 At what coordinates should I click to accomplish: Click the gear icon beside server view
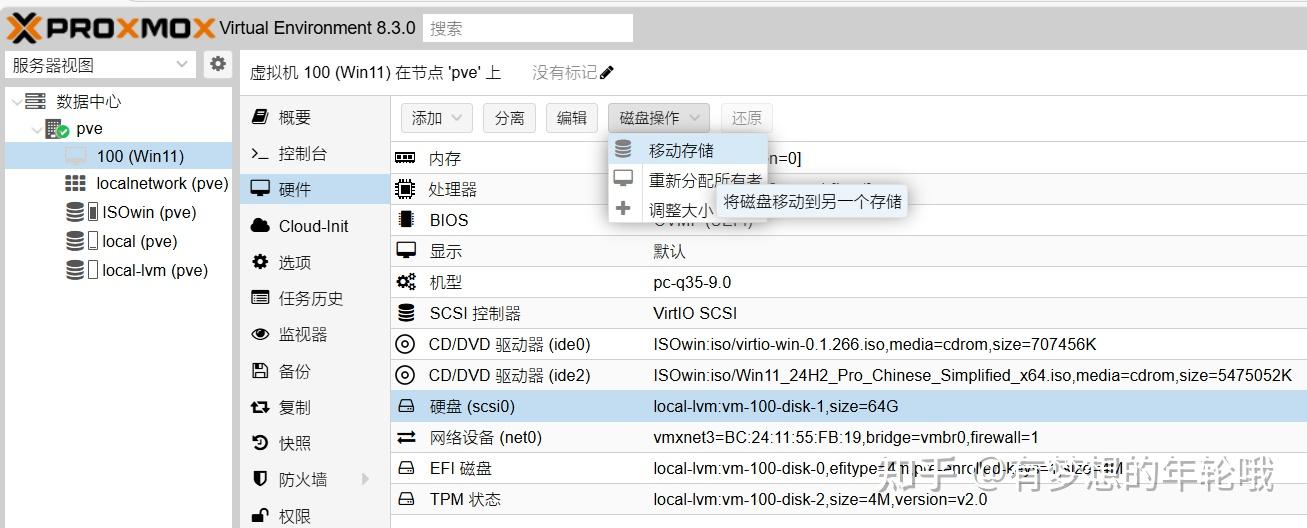pos(218,65)
